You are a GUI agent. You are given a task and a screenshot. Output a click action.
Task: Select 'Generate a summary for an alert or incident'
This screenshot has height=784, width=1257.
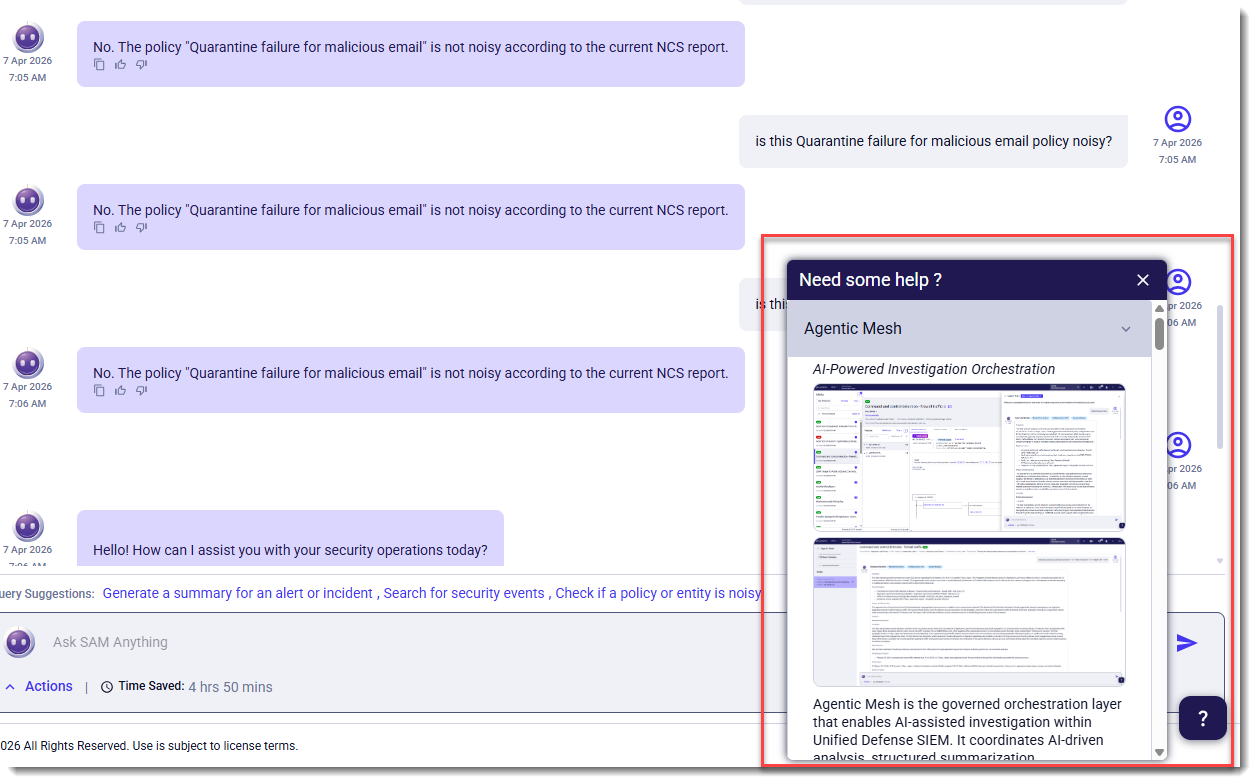click(238, 593)
